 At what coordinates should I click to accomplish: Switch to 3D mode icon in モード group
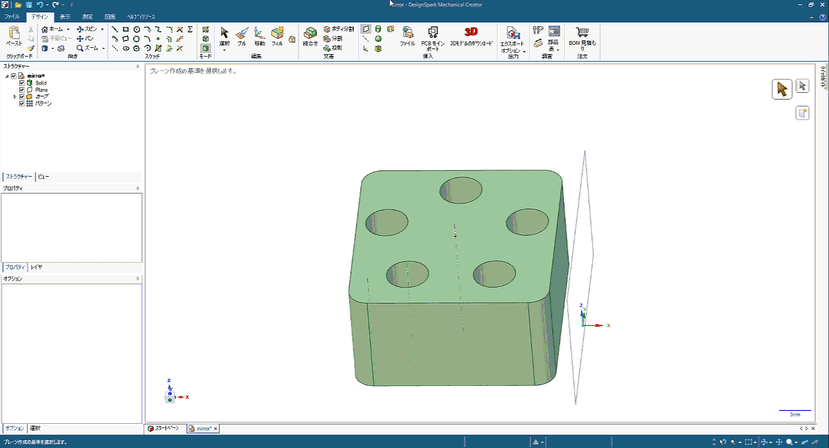pyautogui.click(x=206, y=48)
